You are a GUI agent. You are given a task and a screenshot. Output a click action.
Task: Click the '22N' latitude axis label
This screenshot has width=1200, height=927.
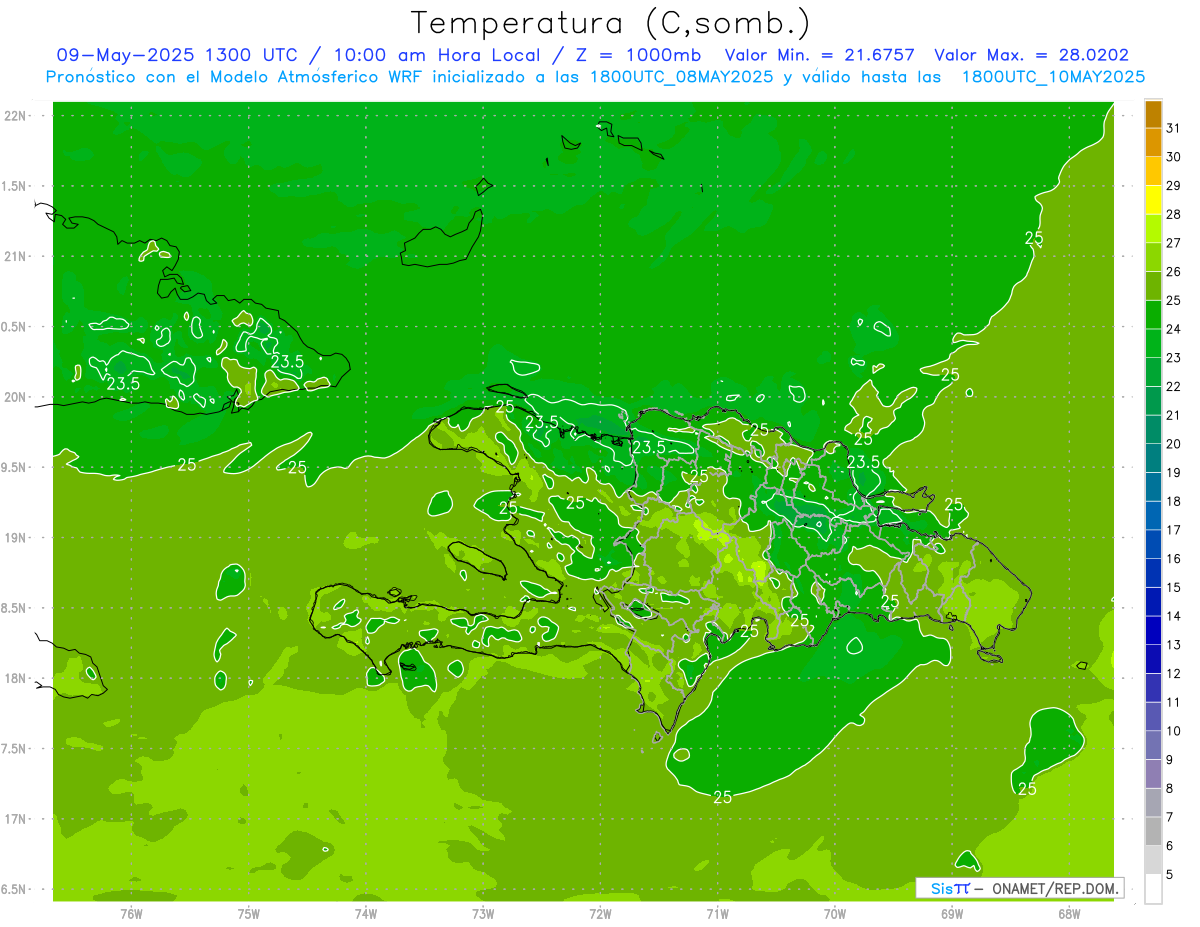17,116
